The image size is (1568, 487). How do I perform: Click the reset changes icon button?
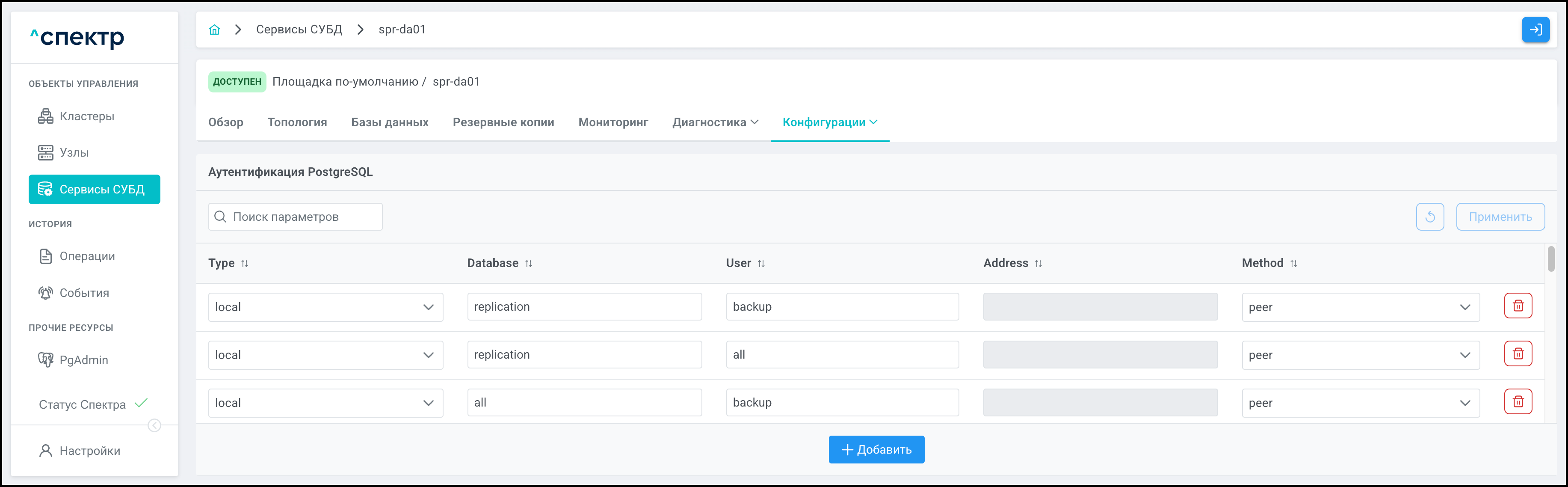(1430, 217)
